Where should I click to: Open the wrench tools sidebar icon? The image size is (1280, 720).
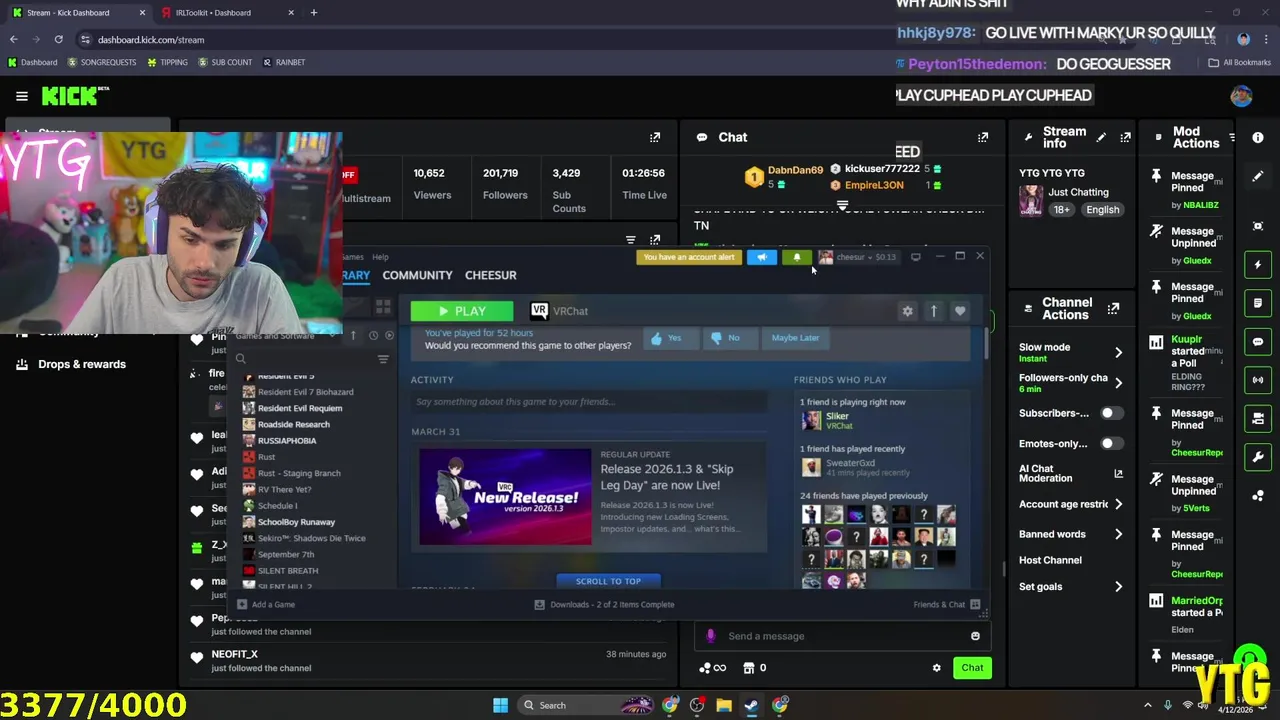(x=1258, y=457)
